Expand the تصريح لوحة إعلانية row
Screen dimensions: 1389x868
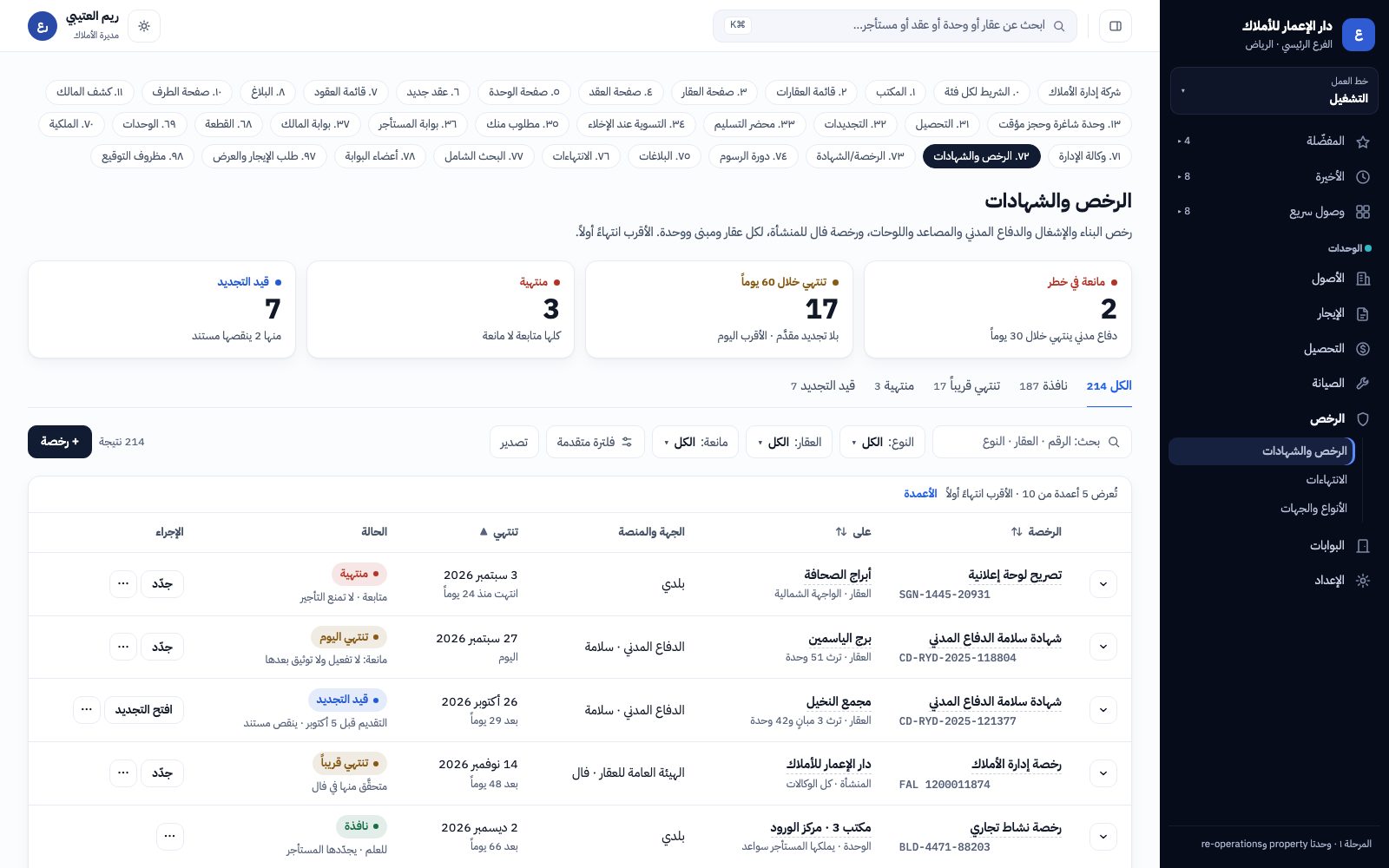point(1103,584)
